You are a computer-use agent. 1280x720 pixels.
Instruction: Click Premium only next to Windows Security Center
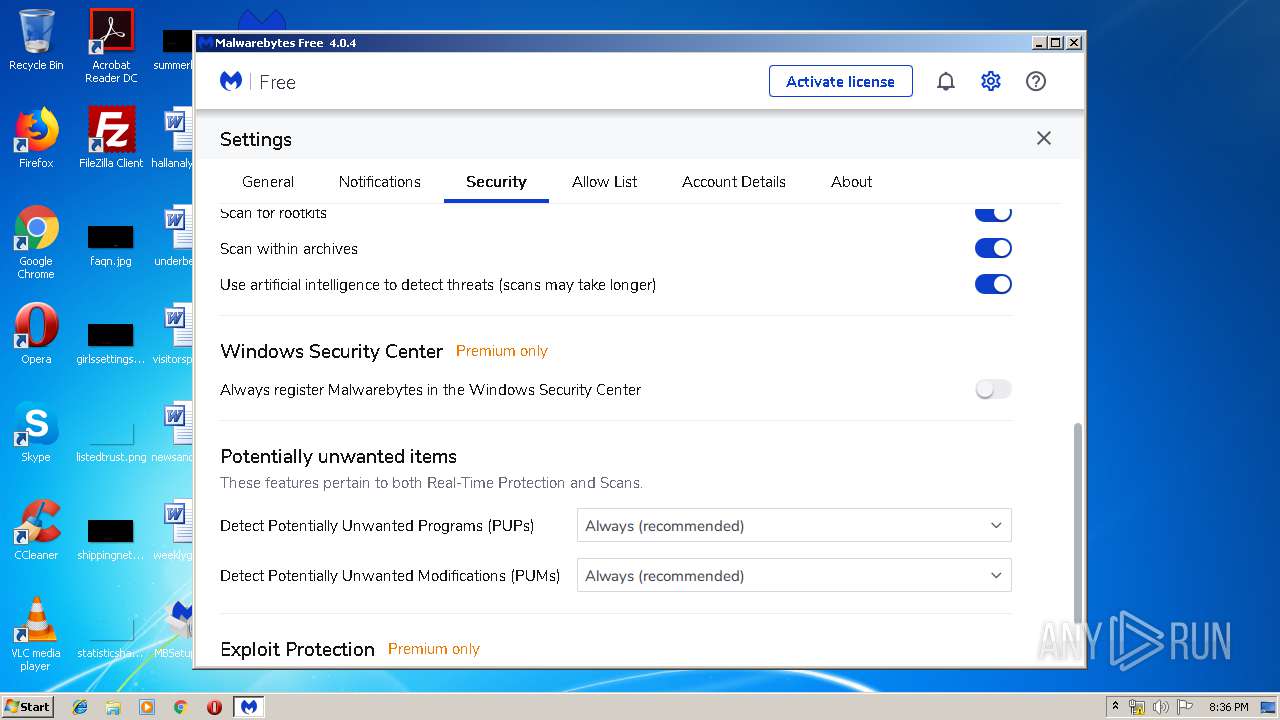[x=502, y=351]
